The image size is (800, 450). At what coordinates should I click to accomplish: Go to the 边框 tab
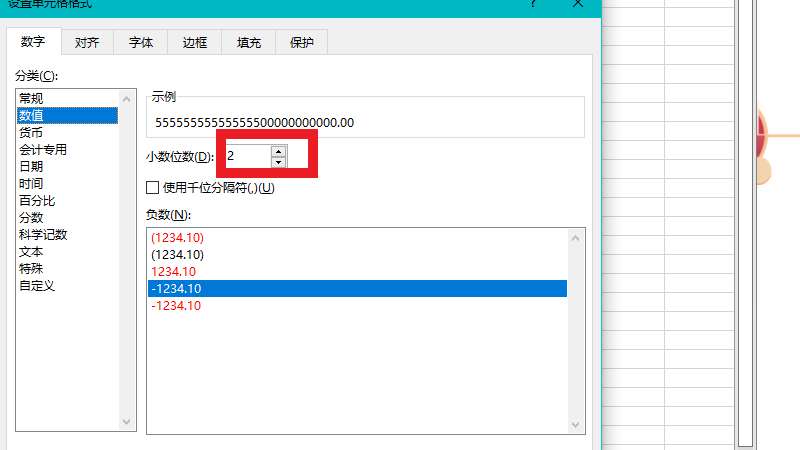pos(195,43)
